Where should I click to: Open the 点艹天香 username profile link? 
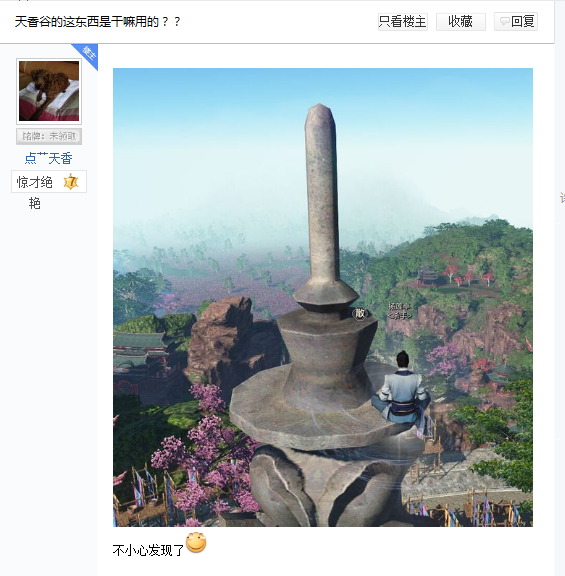48,158
